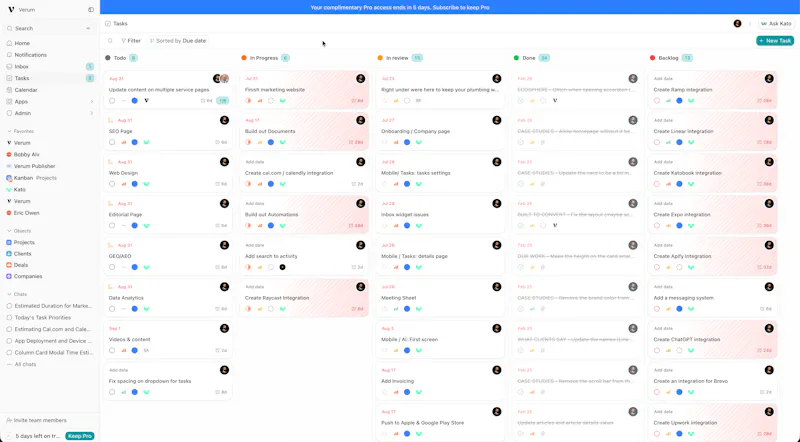Open the Clients object
This screenshot has width=800, height=442.
coord(22,254)
